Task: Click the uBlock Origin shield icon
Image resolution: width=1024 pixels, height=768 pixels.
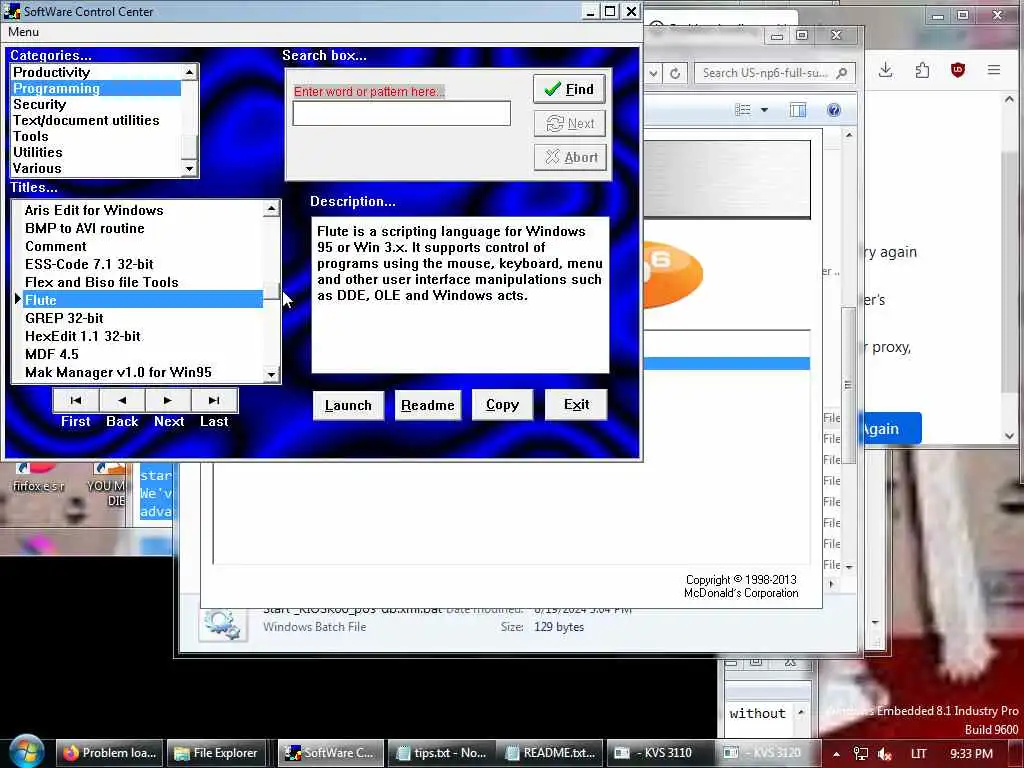Action: tap(957, 69)
